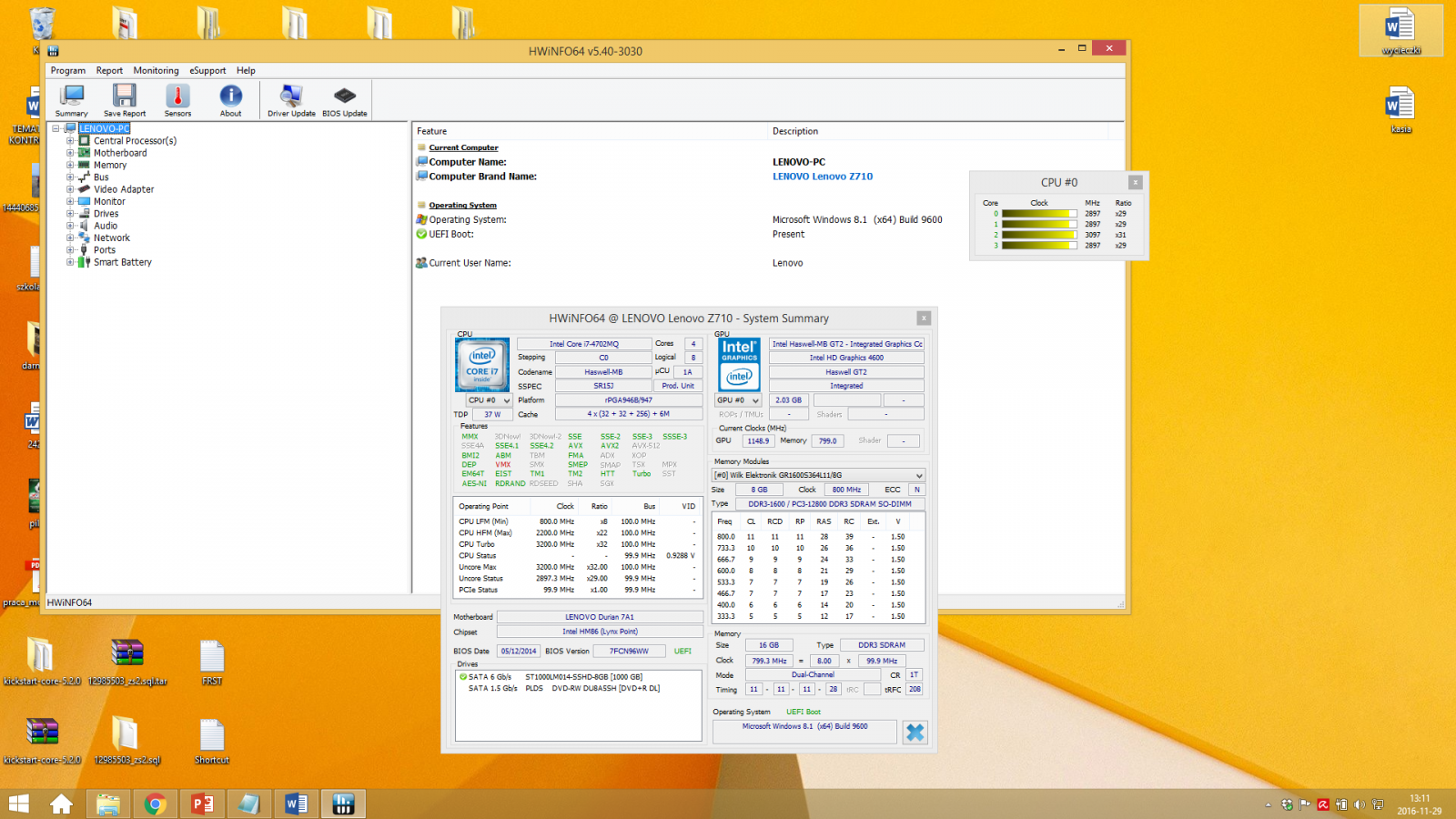Screen dimensions: 1456x819
Task: Click Core 2 clock bar in CPU widget
Action: 1039,235
